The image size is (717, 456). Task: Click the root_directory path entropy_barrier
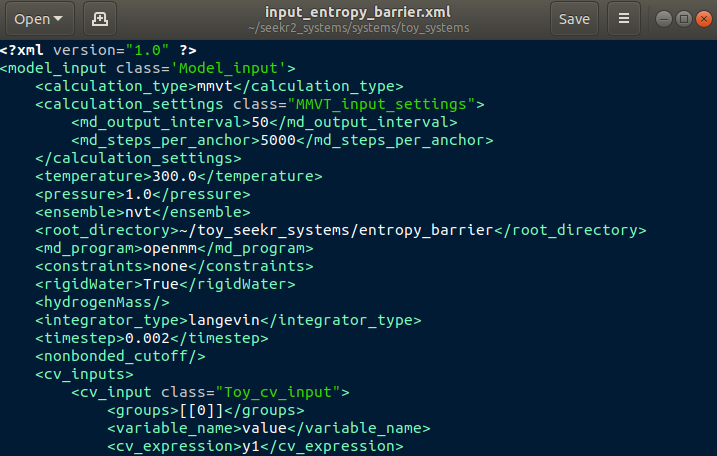pyautogui.click(x=336, y=230)
